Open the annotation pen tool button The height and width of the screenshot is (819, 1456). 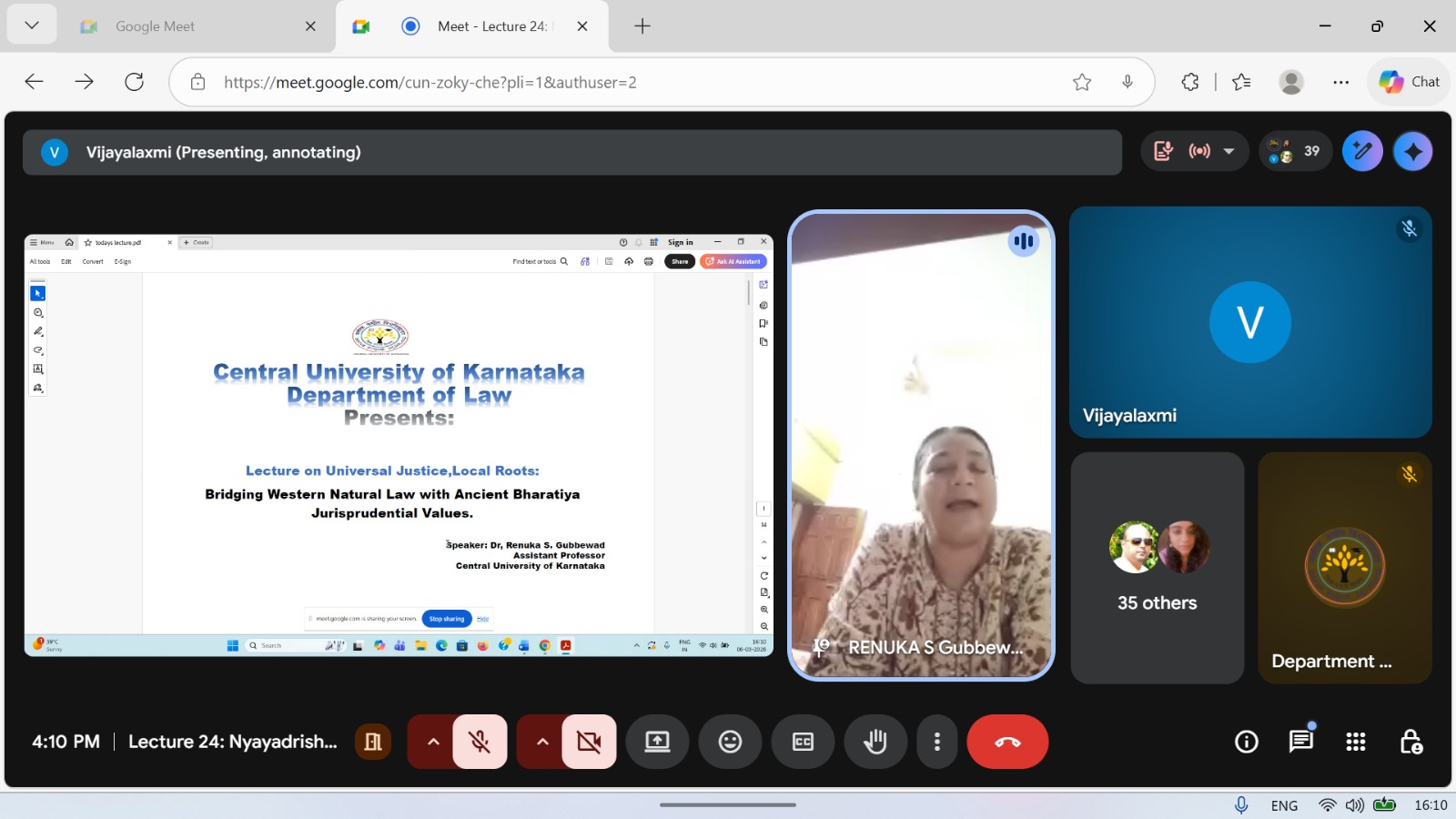[x=1362, y=152]
